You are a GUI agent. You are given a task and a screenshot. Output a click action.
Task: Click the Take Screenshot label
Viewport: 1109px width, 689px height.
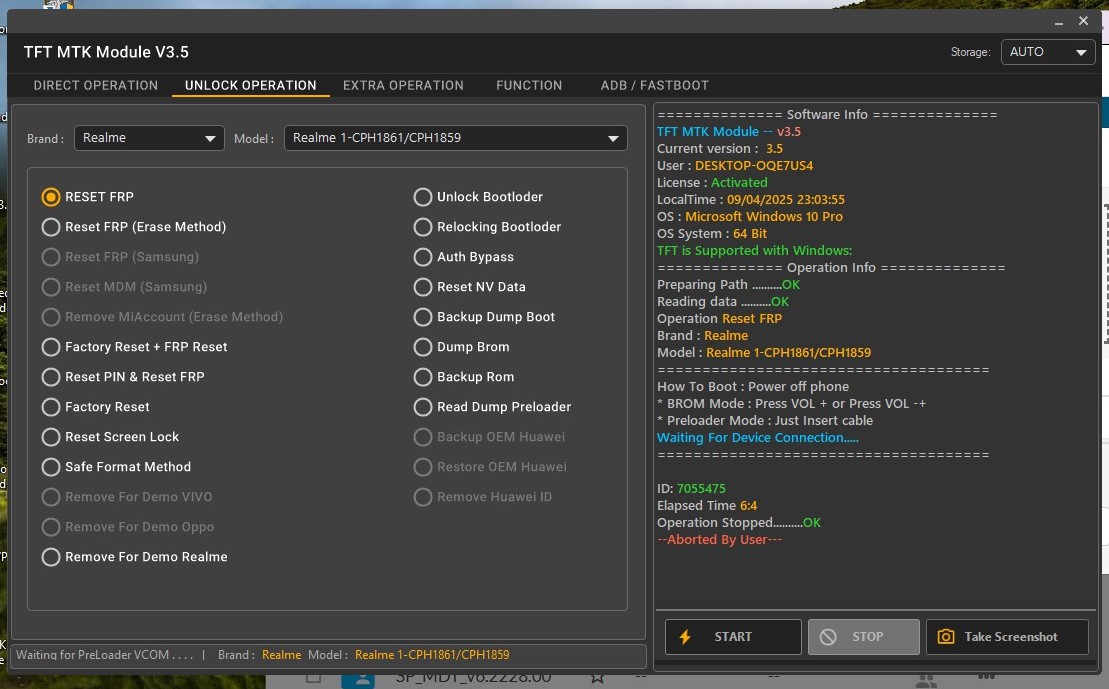pos(1011,637)
